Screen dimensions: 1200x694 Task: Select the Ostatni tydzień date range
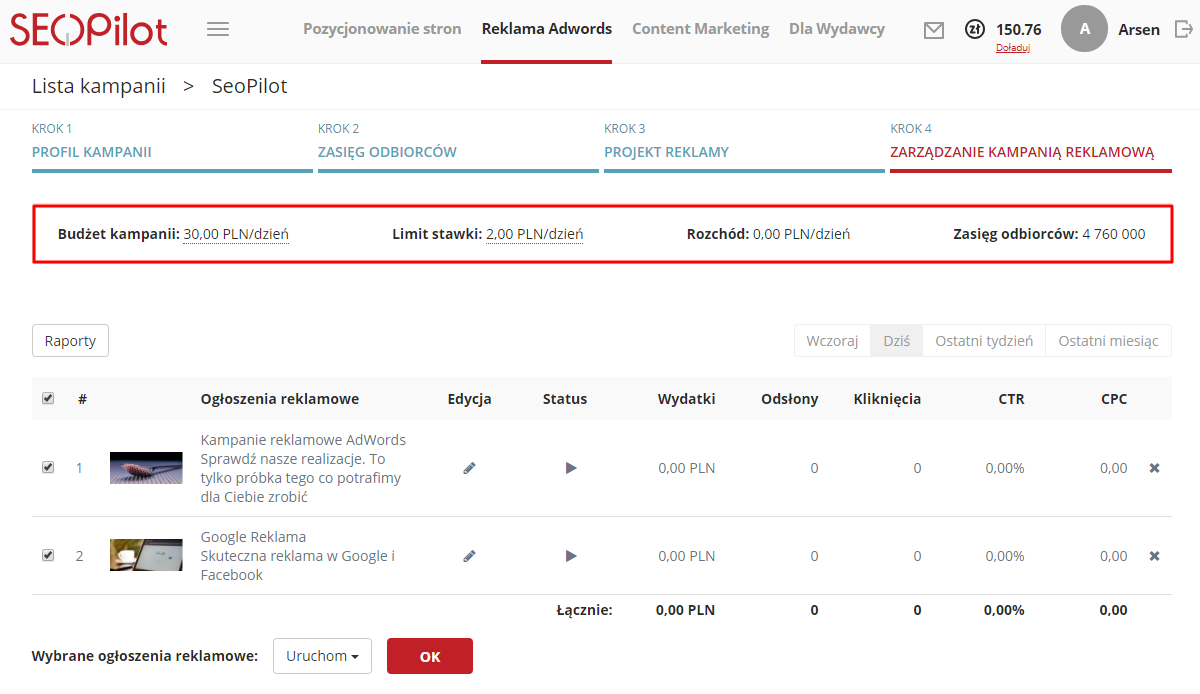pos(983,341)
